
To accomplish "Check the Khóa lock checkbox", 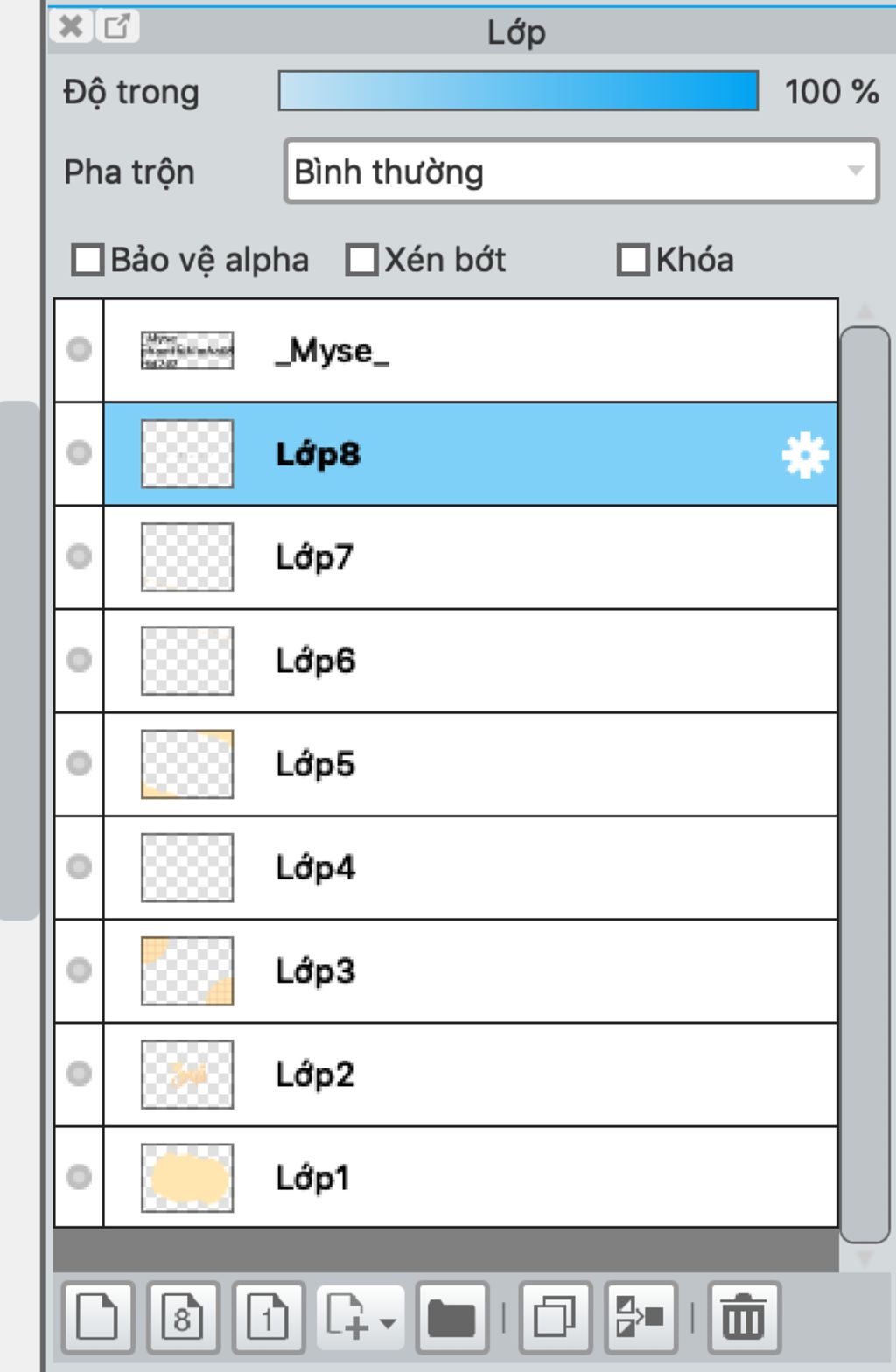I will point(633,260).
